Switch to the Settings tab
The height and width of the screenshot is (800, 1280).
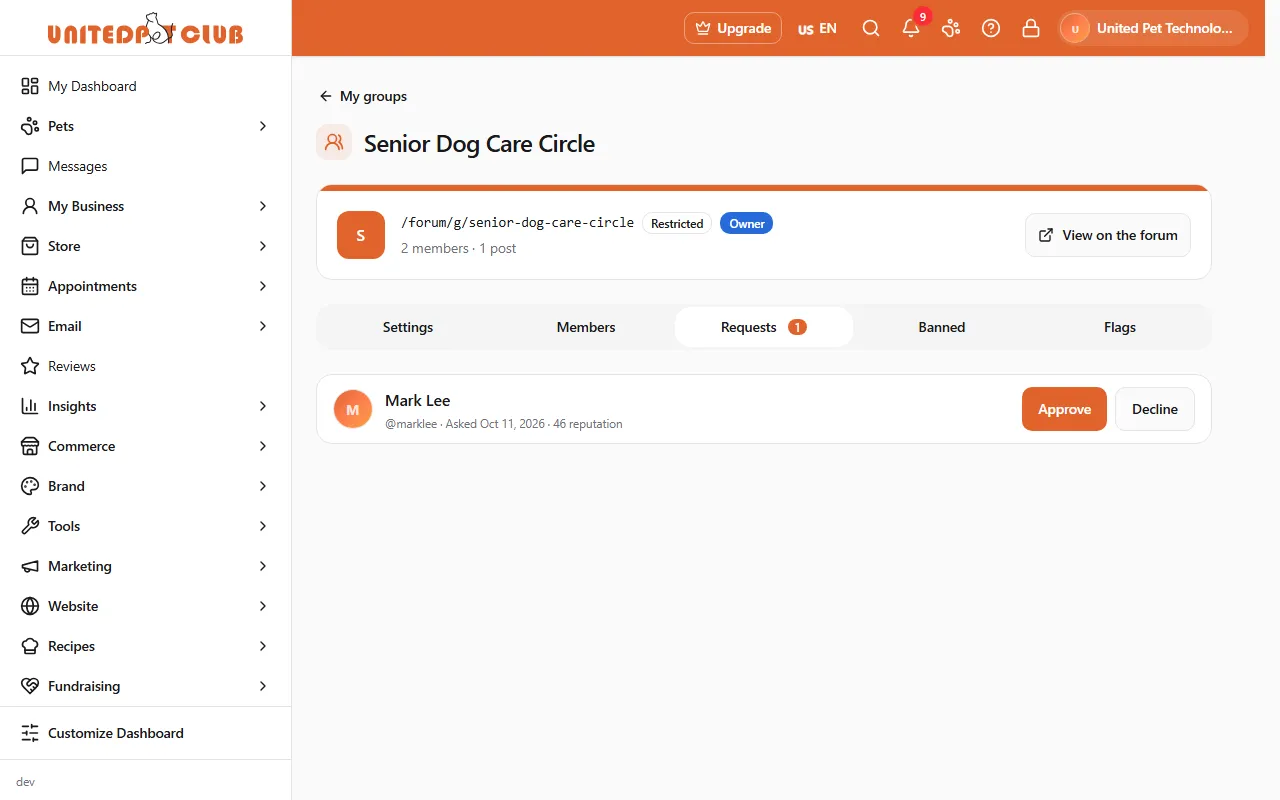pyautogui.click(x=408, y=327)
